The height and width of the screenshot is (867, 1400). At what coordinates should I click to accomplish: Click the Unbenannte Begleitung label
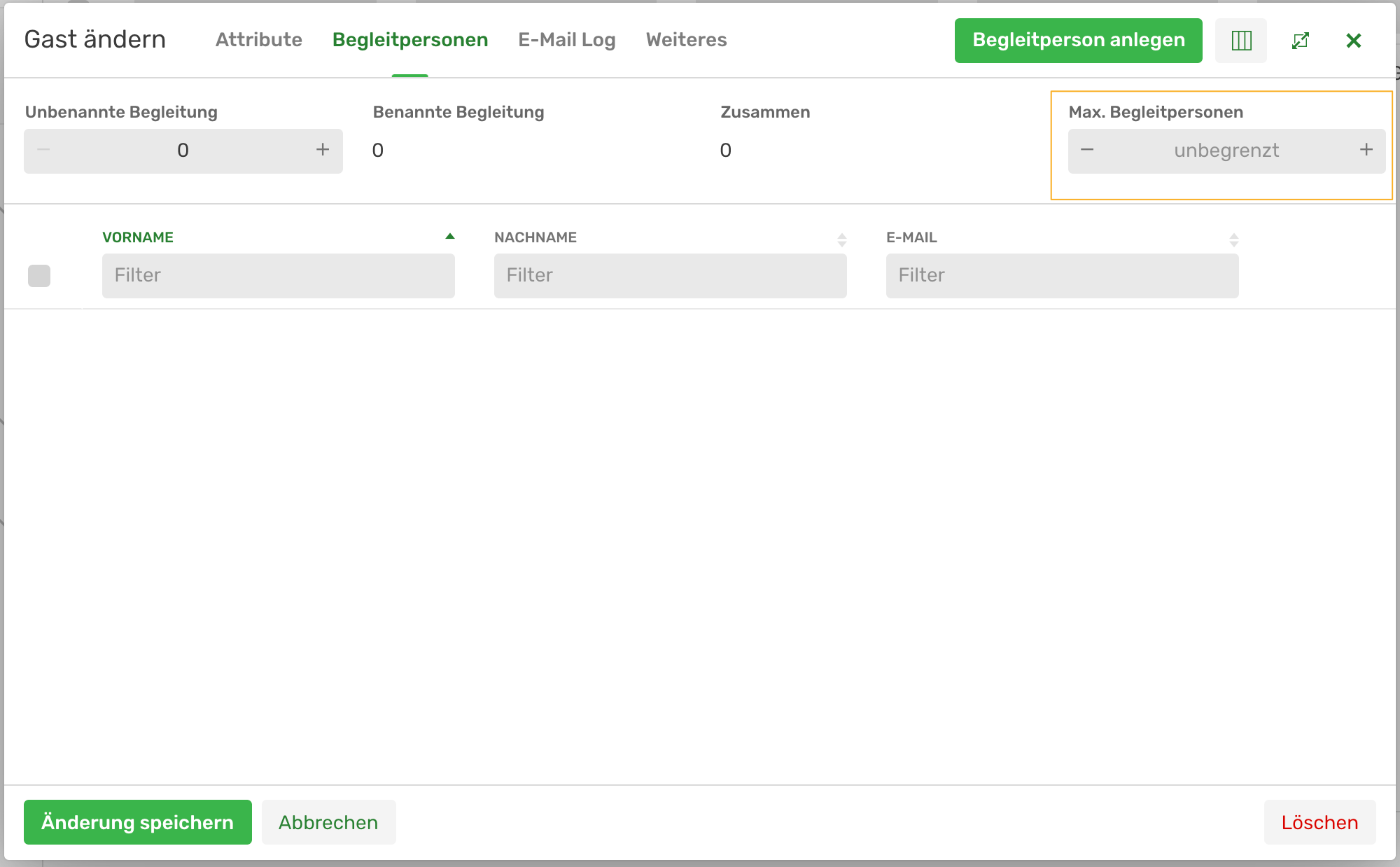121,112
